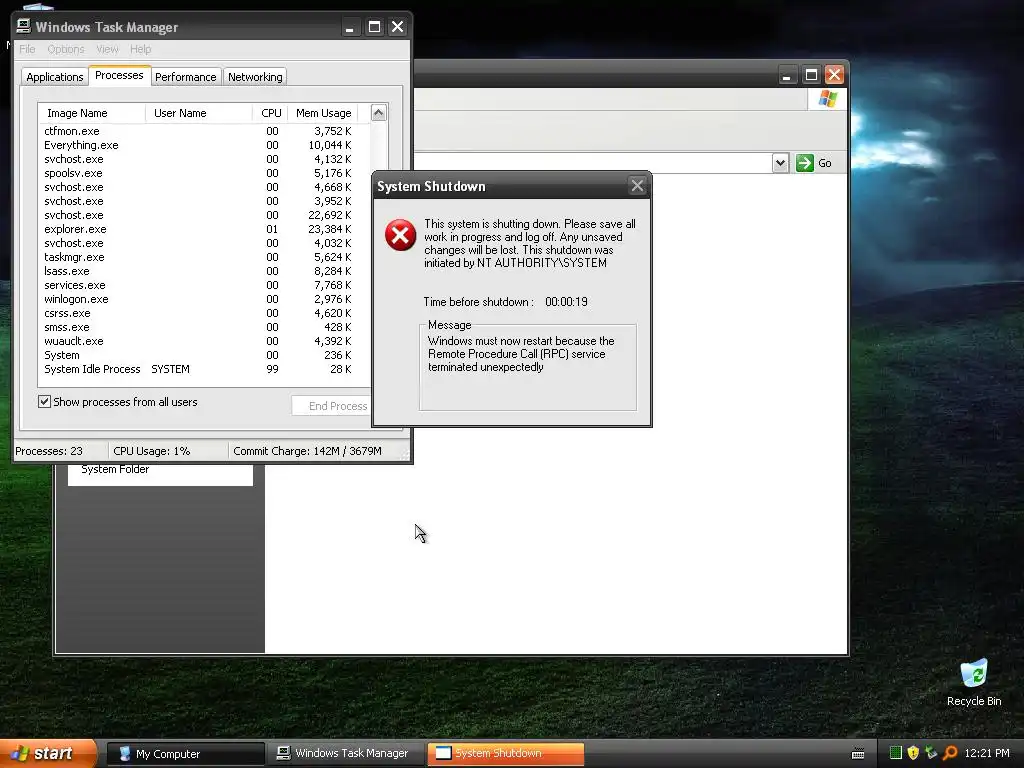Sort processes by Mem Usage column
This screenshot has height=768, width=1024.
pos(323,113)
